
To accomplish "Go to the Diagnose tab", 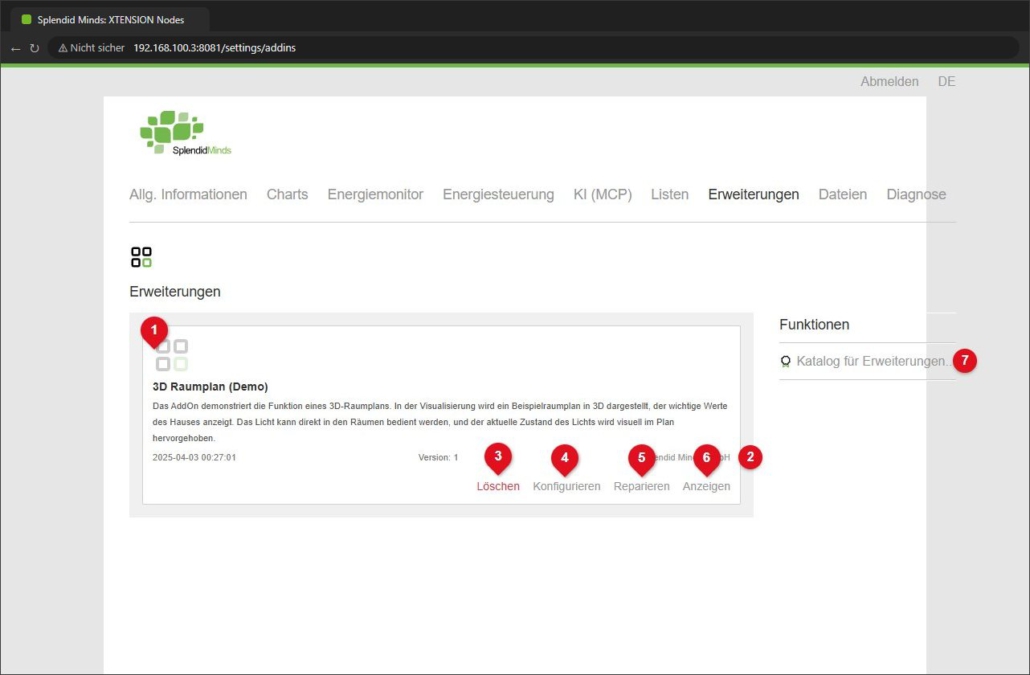I will pyautogui.click(x=916, y=194).
